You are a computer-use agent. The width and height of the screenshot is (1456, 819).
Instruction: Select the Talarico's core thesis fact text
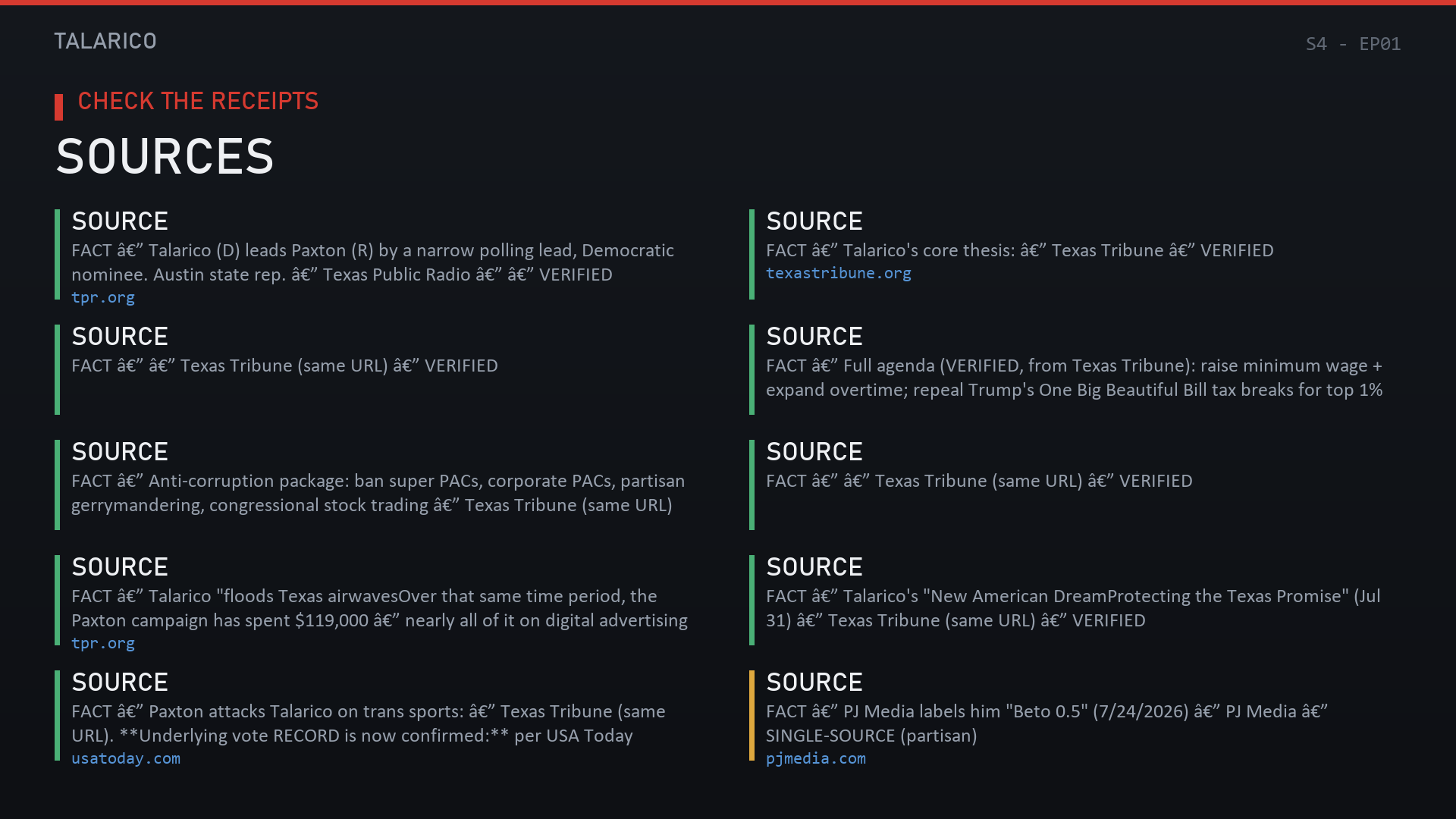coord(1020,250)
